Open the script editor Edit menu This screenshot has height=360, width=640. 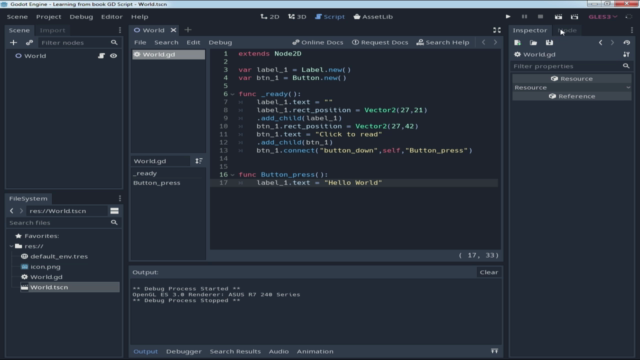tap(193, 42)
